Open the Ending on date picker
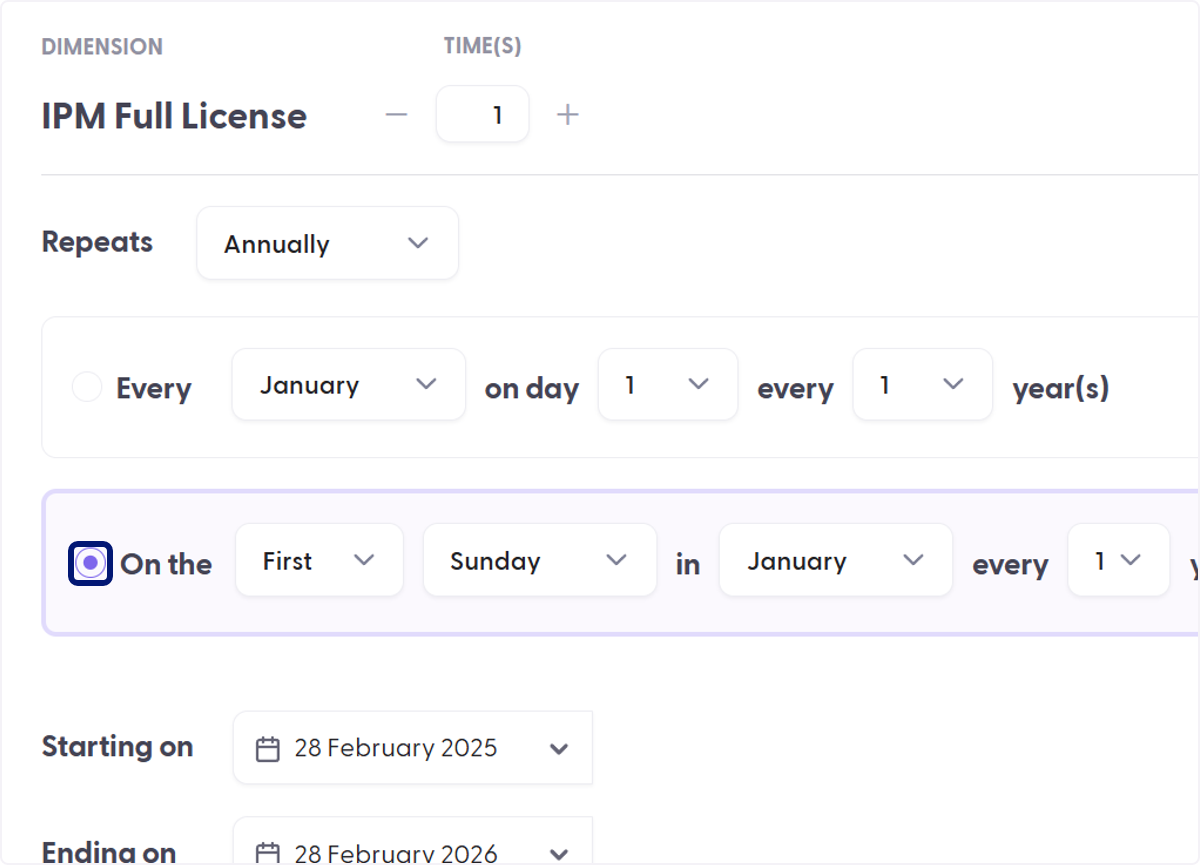The image size is (1200, 865). [413, 841]
